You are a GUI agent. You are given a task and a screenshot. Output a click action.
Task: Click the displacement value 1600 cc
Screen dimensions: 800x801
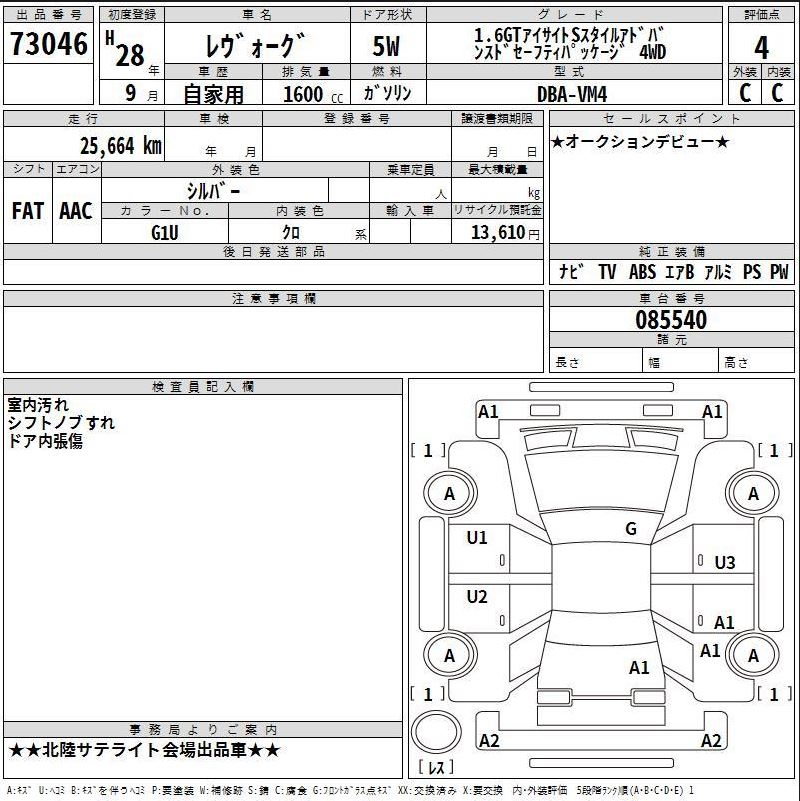point(312,94)
